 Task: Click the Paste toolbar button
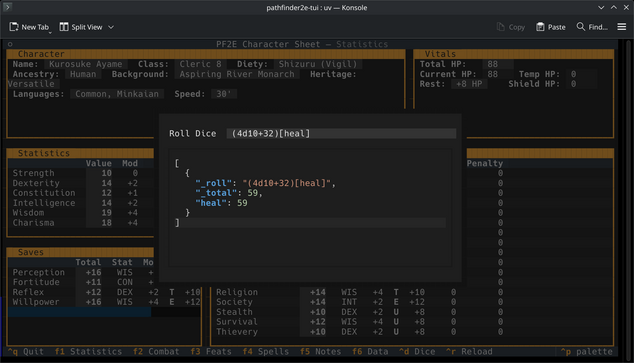pyautogui.click(x=550, y=27)
